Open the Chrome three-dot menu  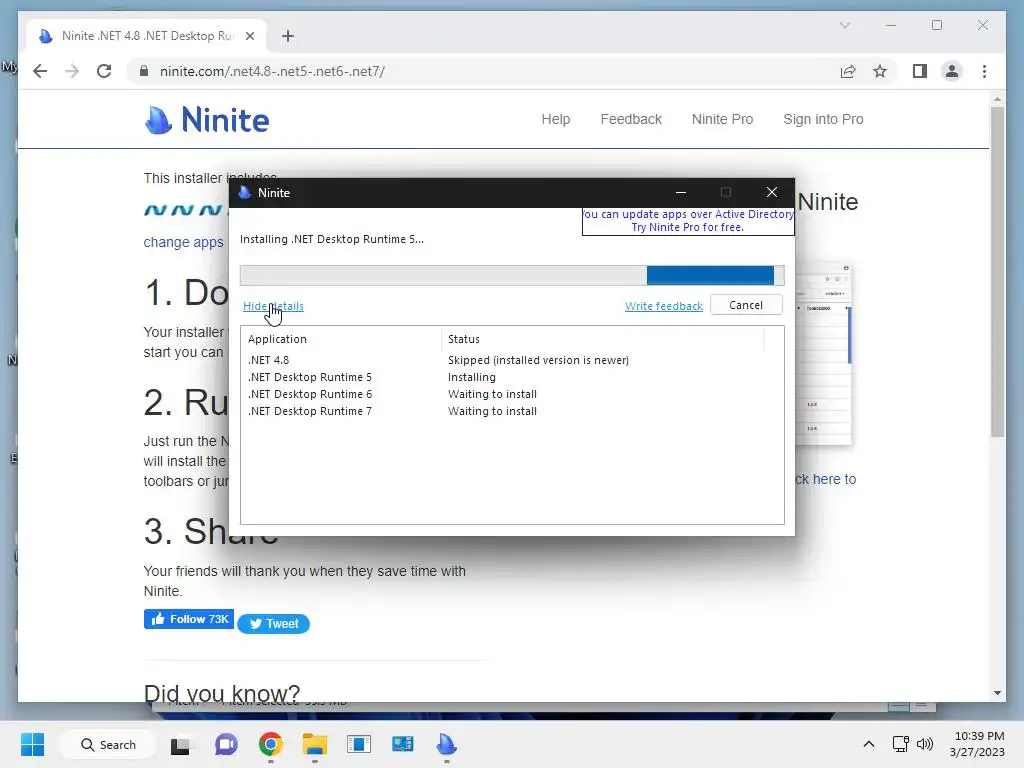pos(984,71)
